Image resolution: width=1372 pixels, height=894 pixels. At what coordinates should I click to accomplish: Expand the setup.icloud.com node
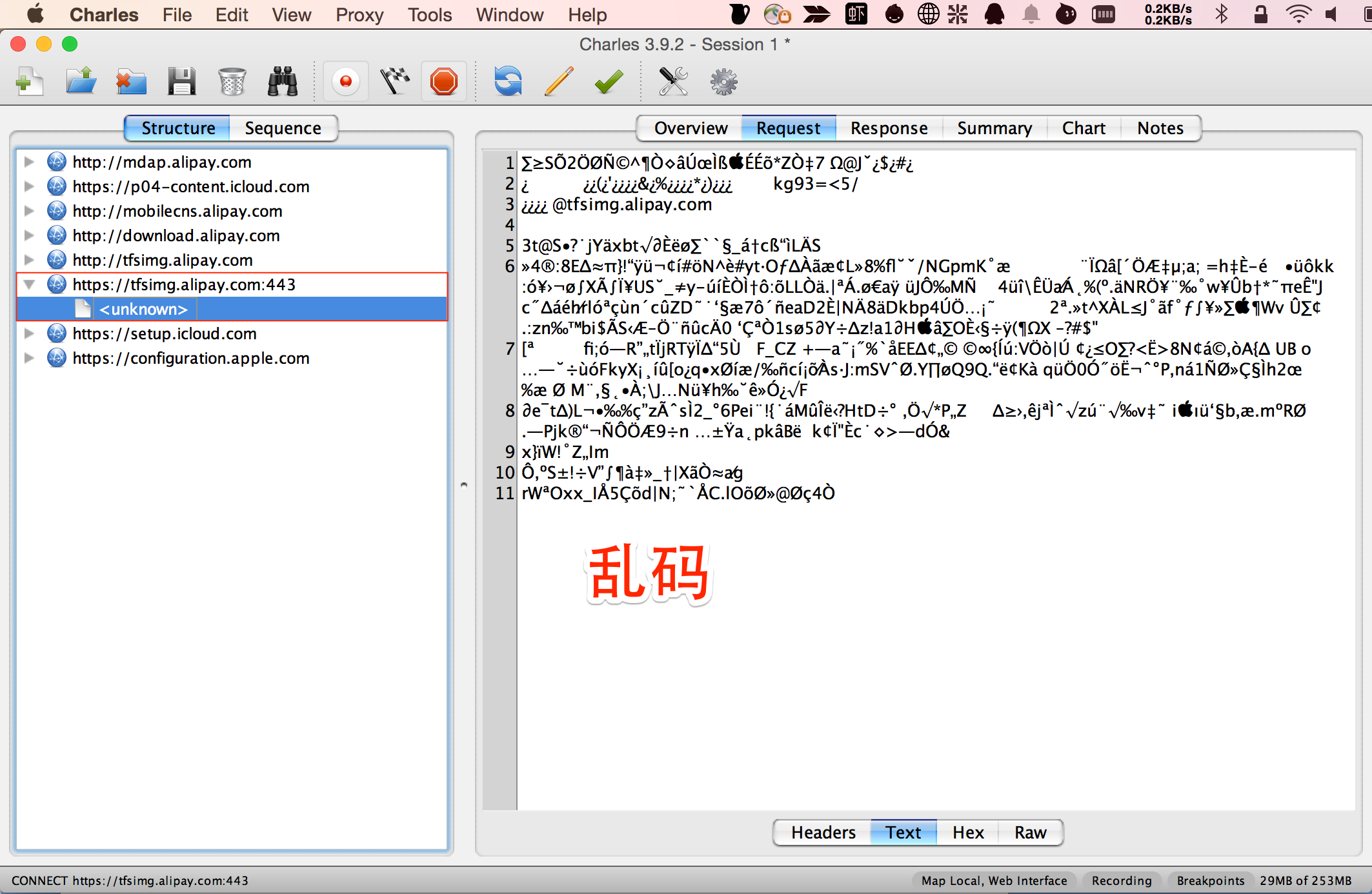click(28, 333)
